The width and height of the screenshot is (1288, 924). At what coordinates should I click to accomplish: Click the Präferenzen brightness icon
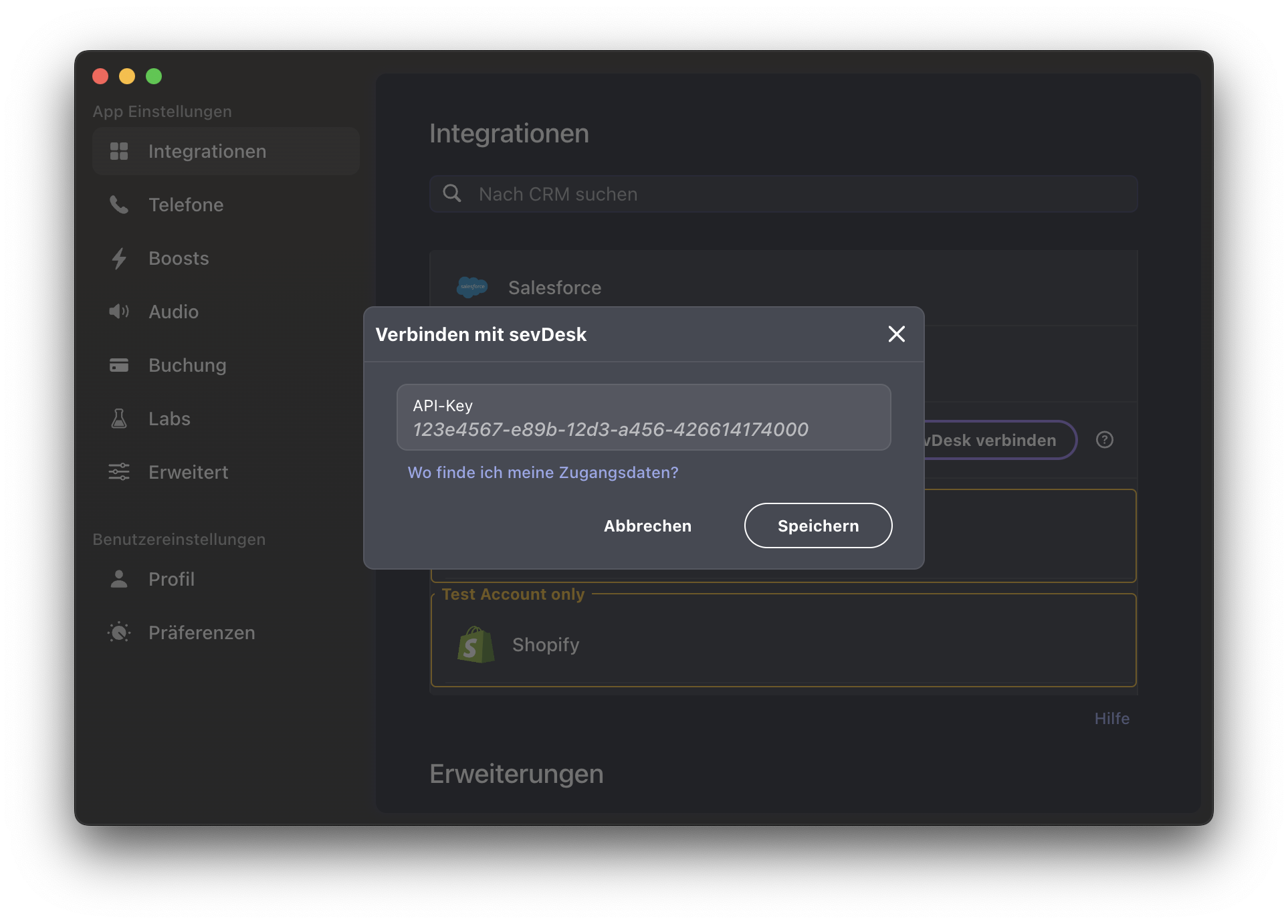pos(119,632)
